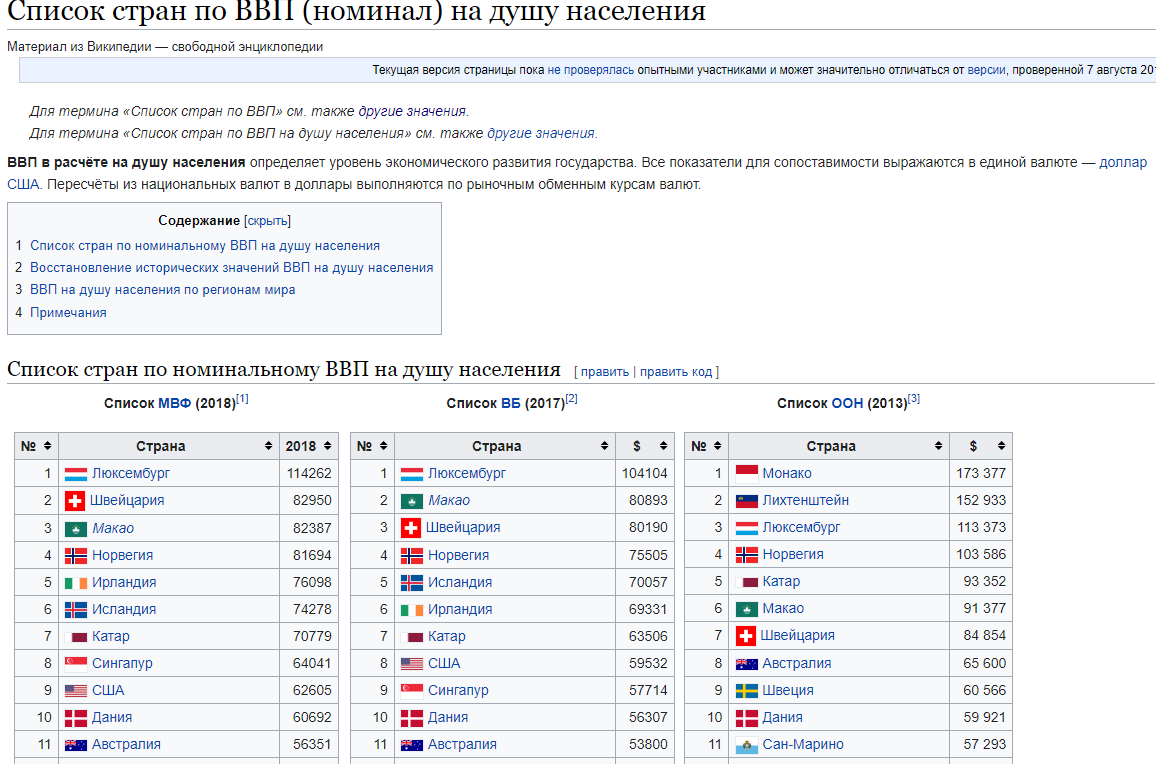Click Norway flag in IMF table
The width and height of the screenshot is (1156, 764).
(x=75, y=555)
